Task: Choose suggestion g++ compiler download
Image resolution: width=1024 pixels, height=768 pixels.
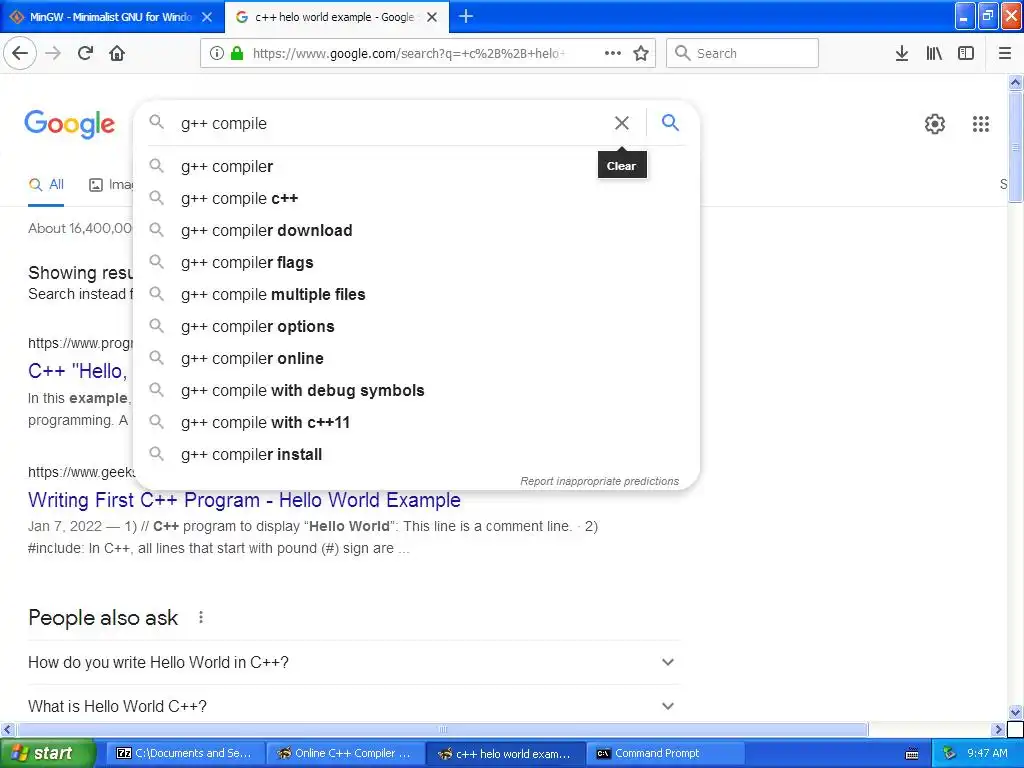Action: coord(416,231)
